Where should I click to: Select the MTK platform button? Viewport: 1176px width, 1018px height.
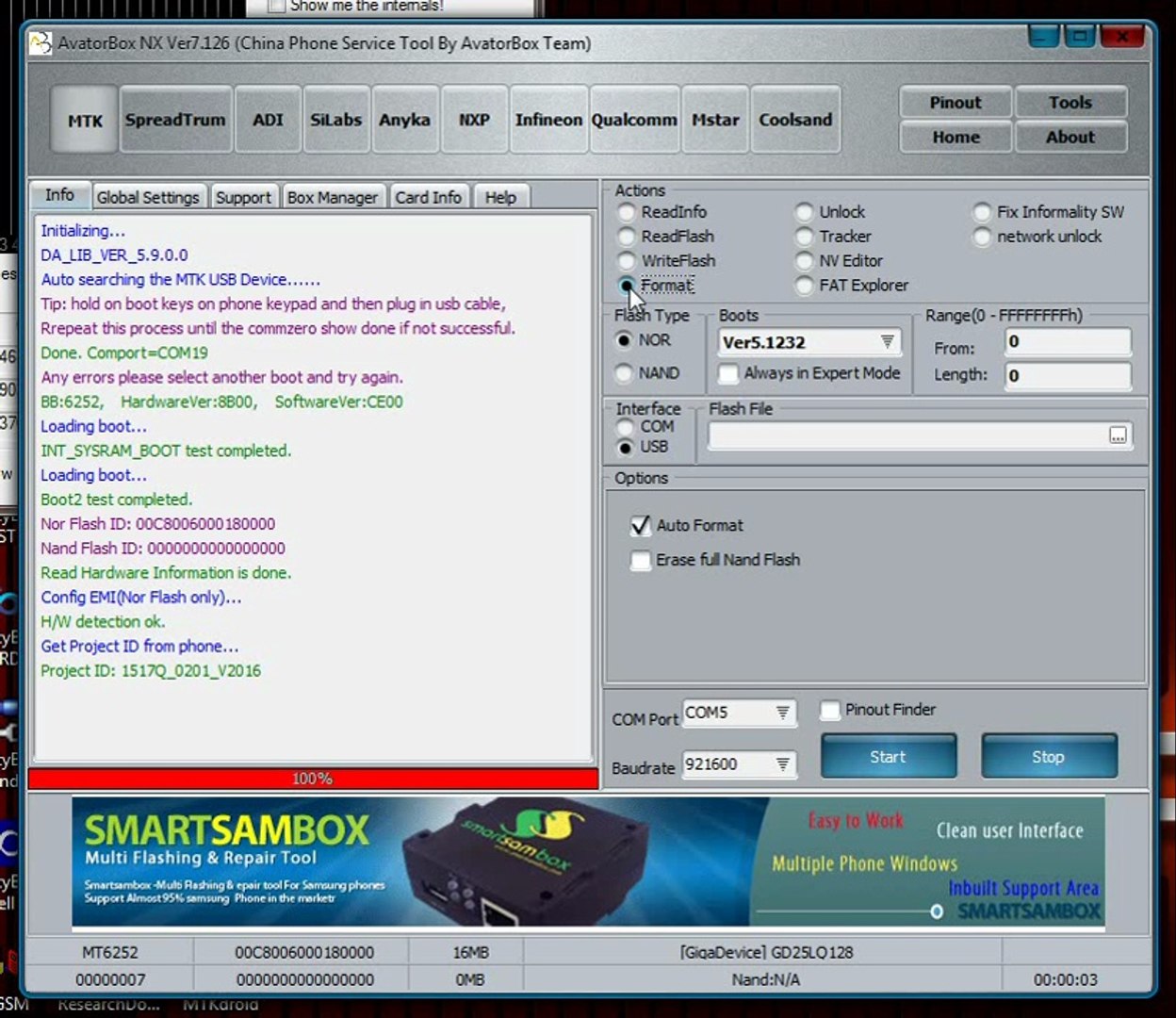pyautogui.click(x=85, y=120)
